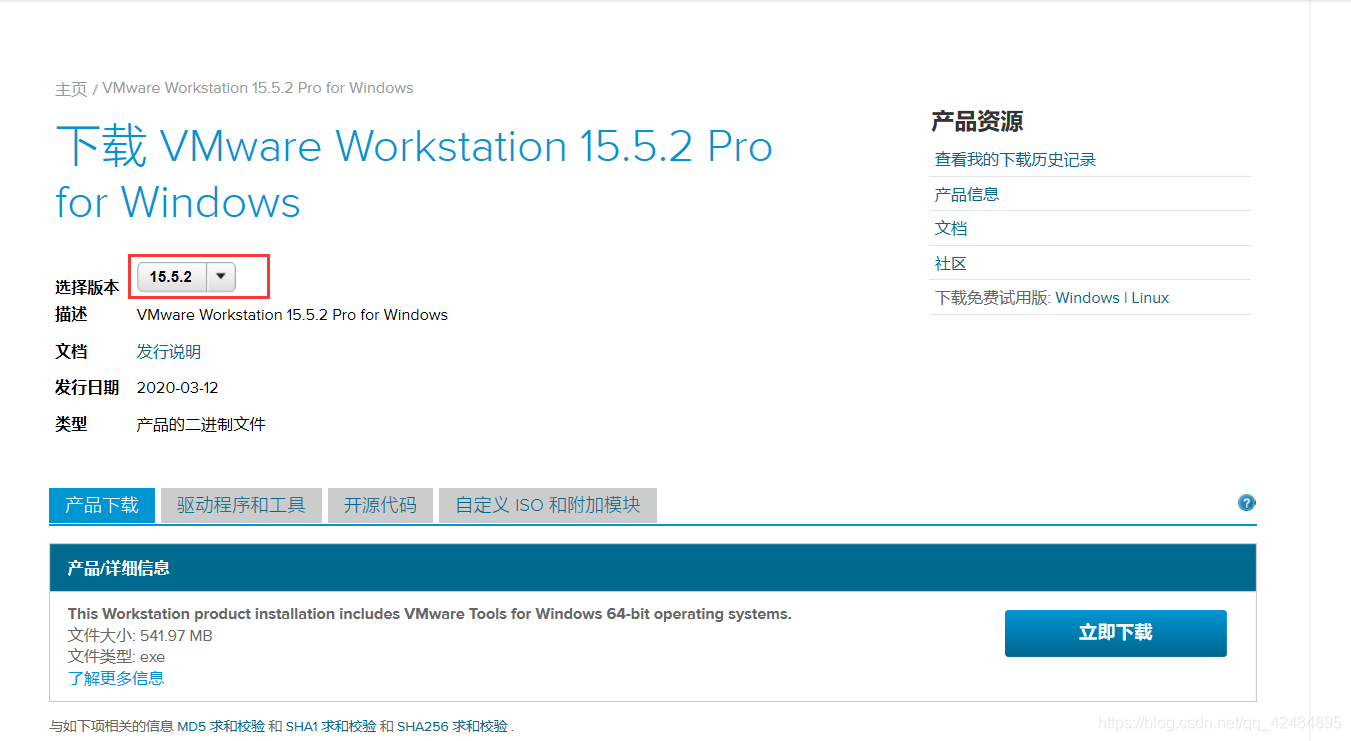Image resolution: width=1351 pixels, height=741 pixels.
Task: Click the 了解更多信息 link
Action: click(116, 678)
